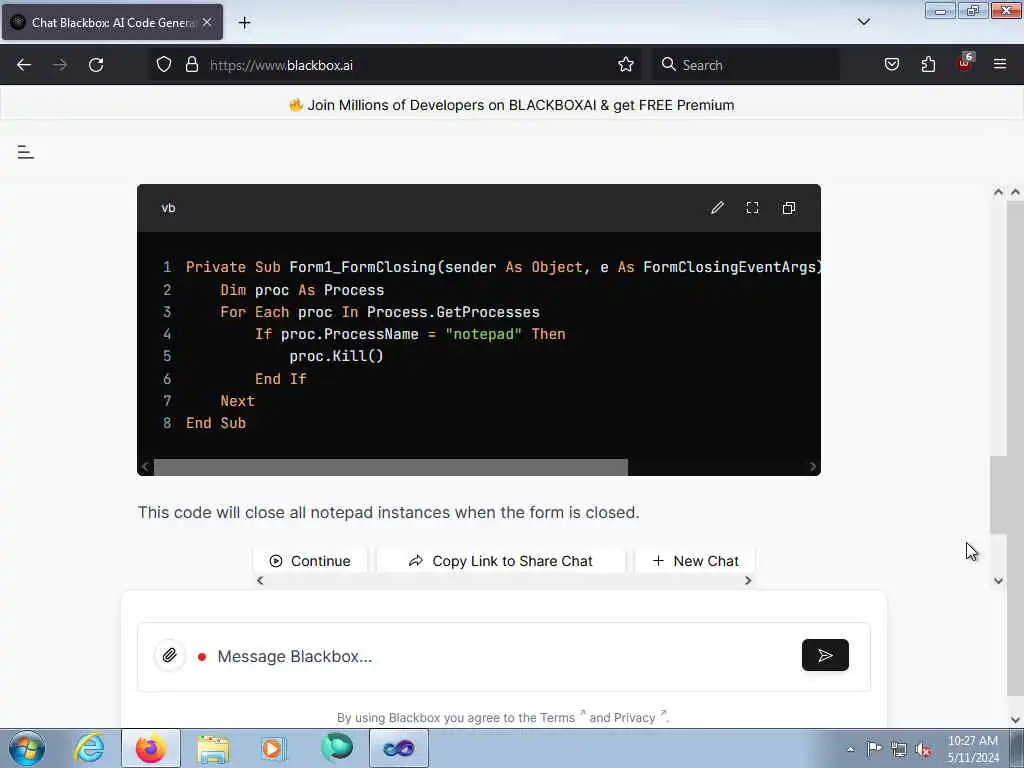Close the Chat Blackbox tab

coord(207,22)
